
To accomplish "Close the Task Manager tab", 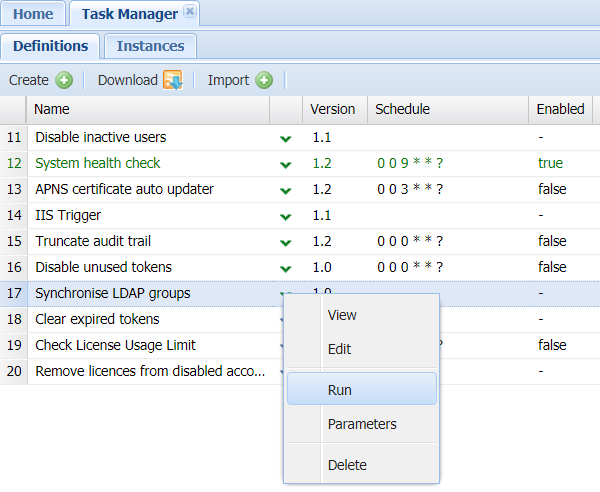I will point(190,13).
